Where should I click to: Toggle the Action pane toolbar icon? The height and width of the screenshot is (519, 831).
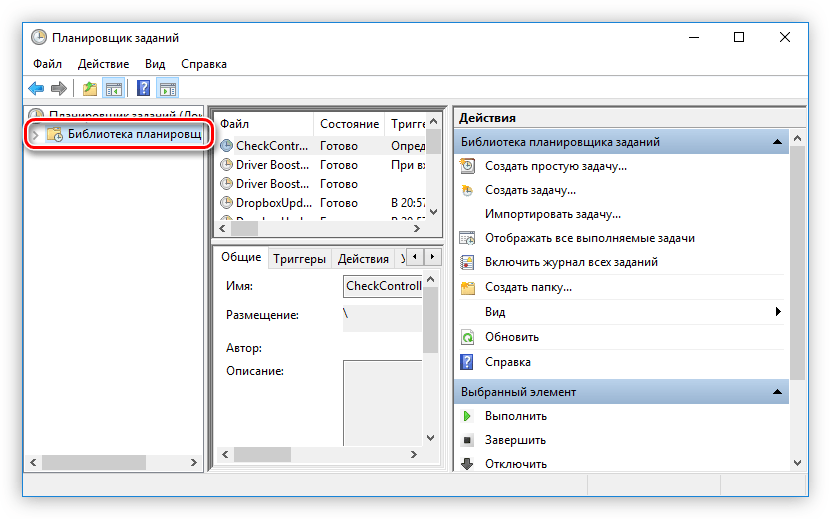pyautogui.click(x=167, y=88)
